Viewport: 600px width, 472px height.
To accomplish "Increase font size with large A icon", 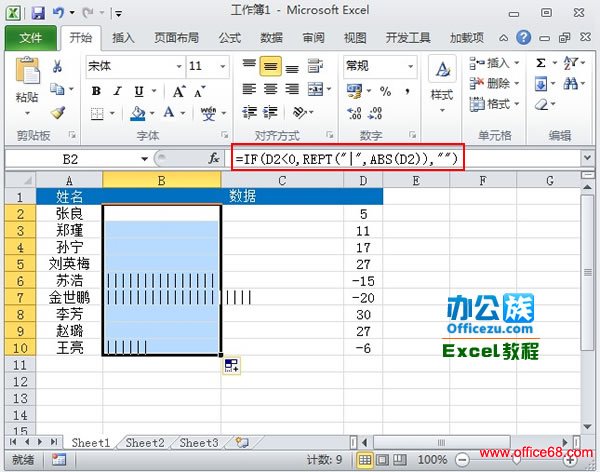I will point(179,91).
